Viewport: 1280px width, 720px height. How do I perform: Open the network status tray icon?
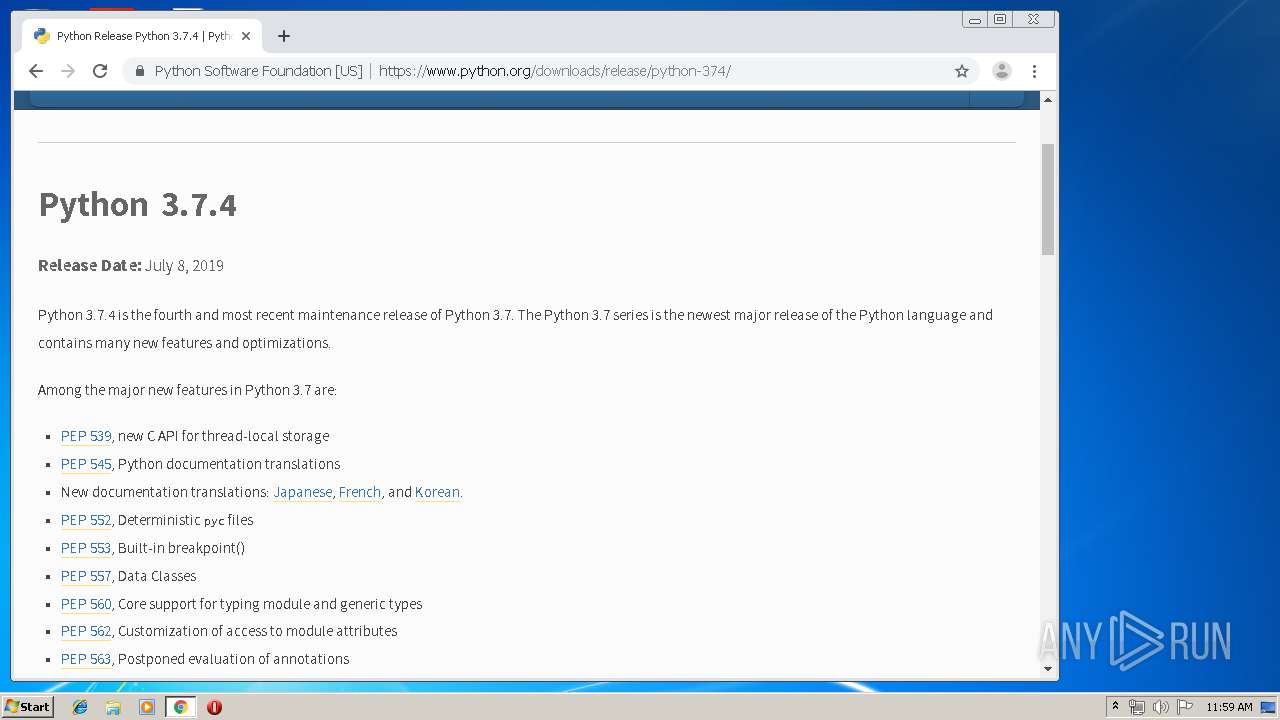1137,707
